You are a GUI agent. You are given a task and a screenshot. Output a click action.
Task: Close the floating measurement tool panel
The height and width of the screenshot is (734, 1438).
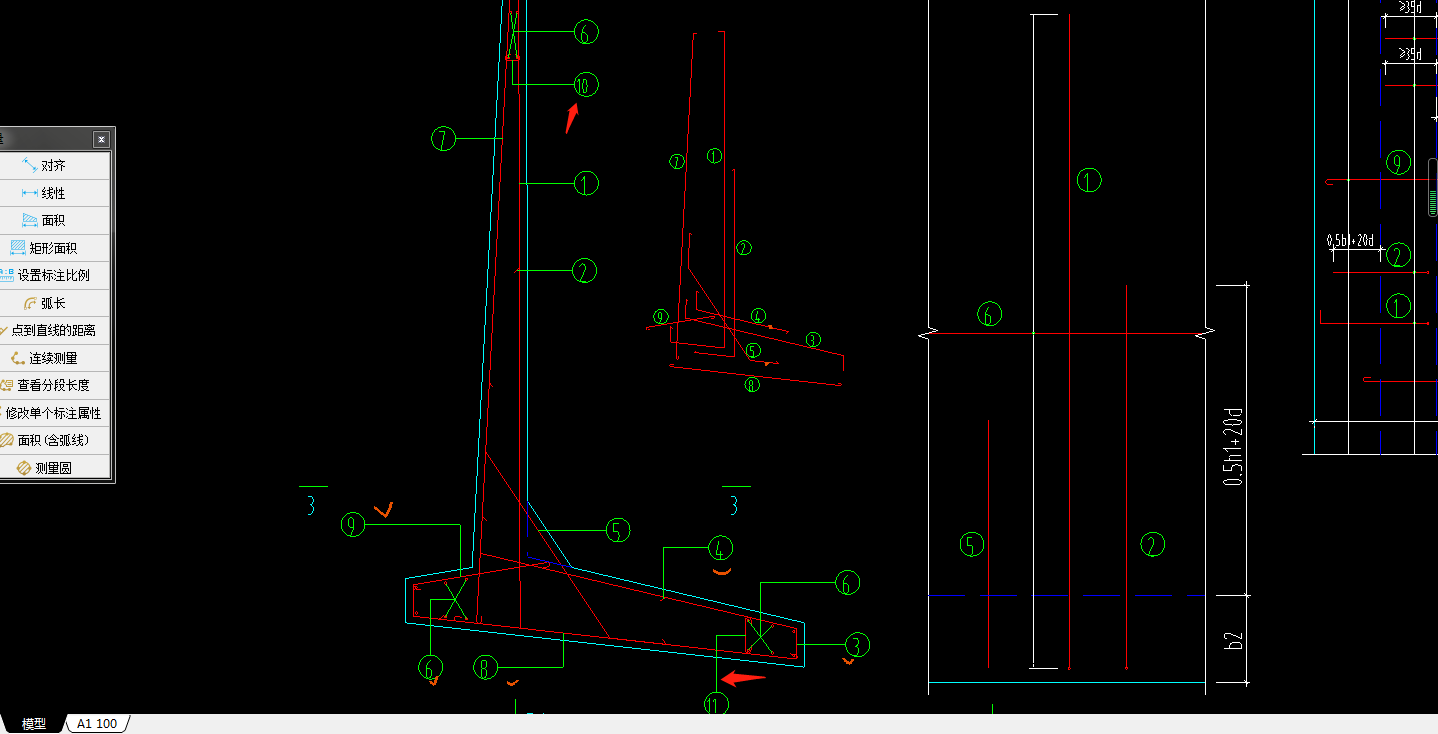click(101, 139)
